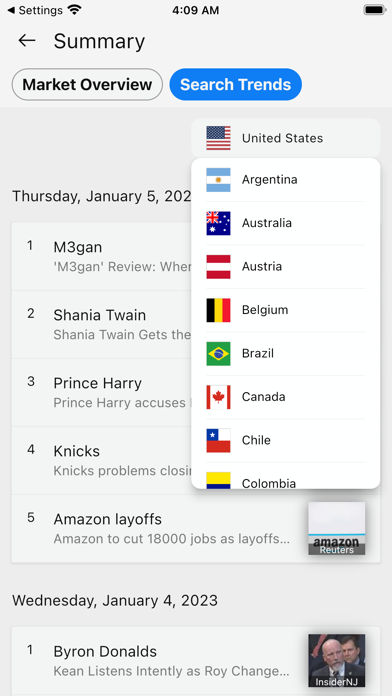392x696 pixels.
Task: Click the Belgium flag icon
Action: [218, 310]
